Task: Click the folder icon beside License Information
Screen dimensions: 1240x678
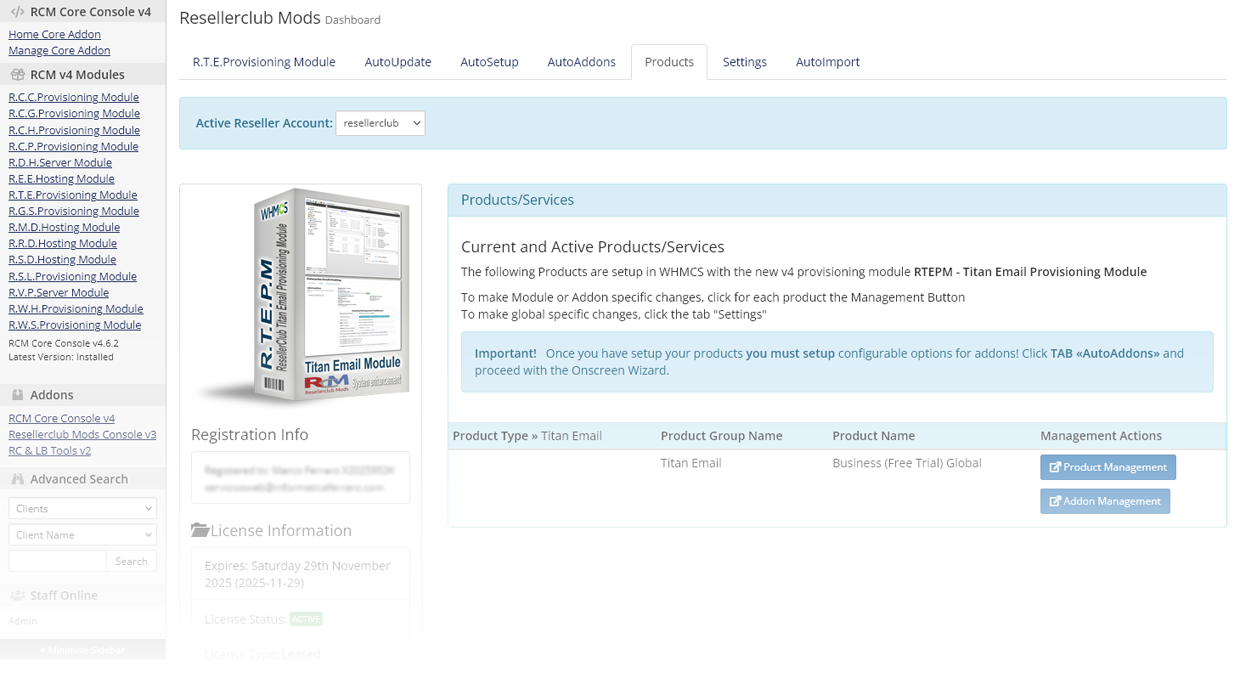Action: pos(200,530)
